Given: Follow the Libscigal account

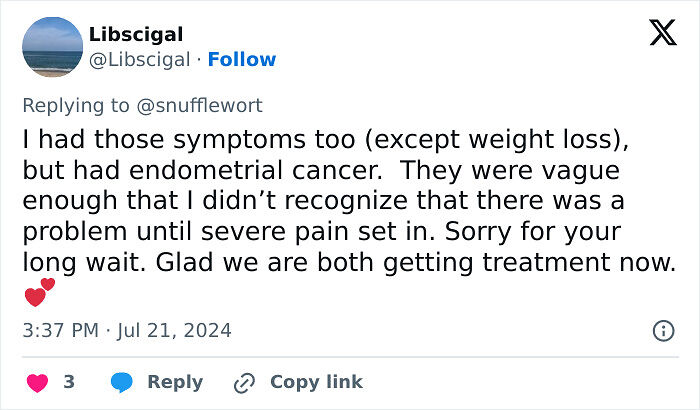Looking at the screenshot, I should coord(243,59).
